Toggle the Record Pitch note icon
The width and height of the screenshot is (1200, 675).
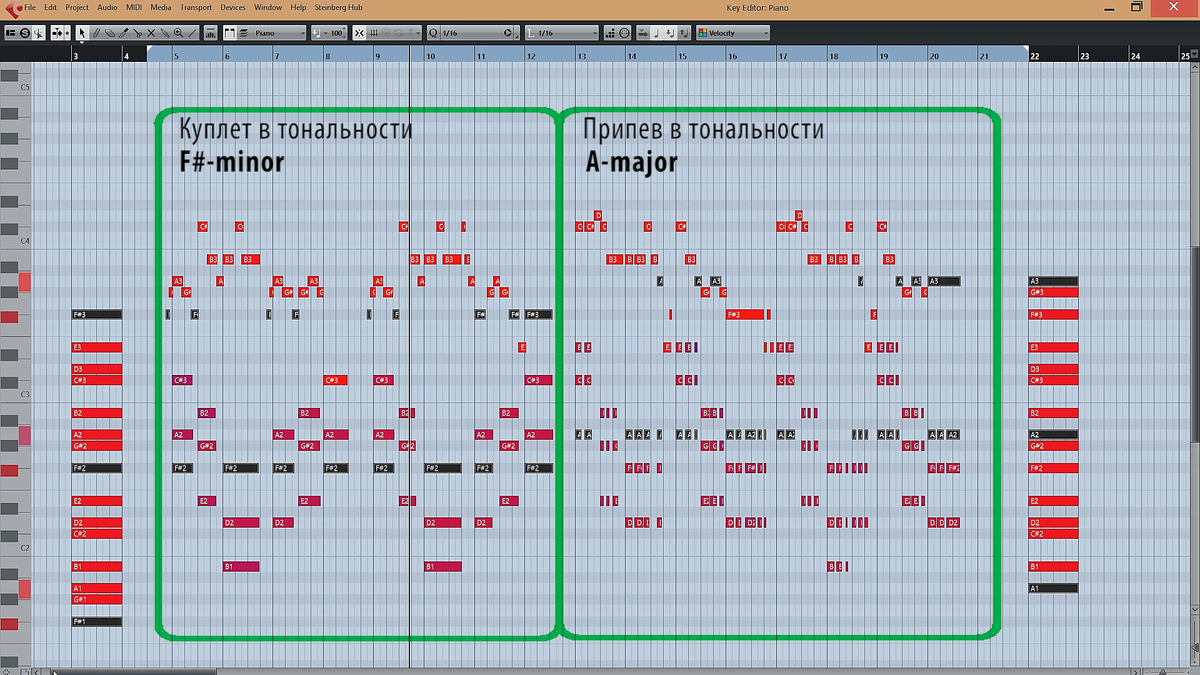657,33
